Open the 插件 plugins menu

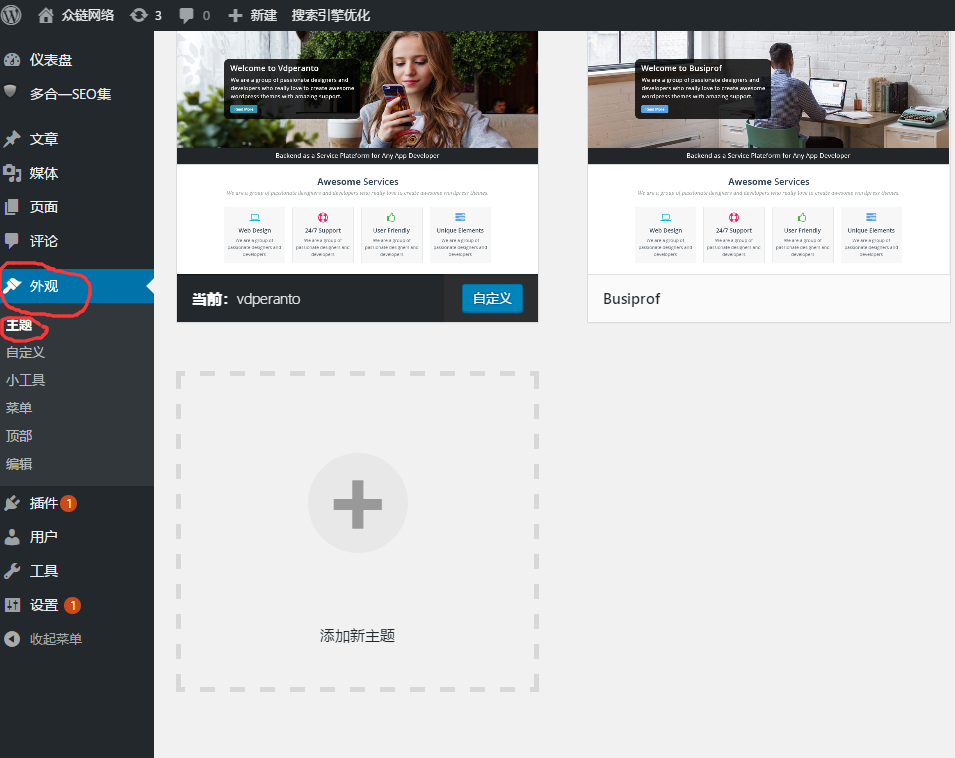click(43, 503)
